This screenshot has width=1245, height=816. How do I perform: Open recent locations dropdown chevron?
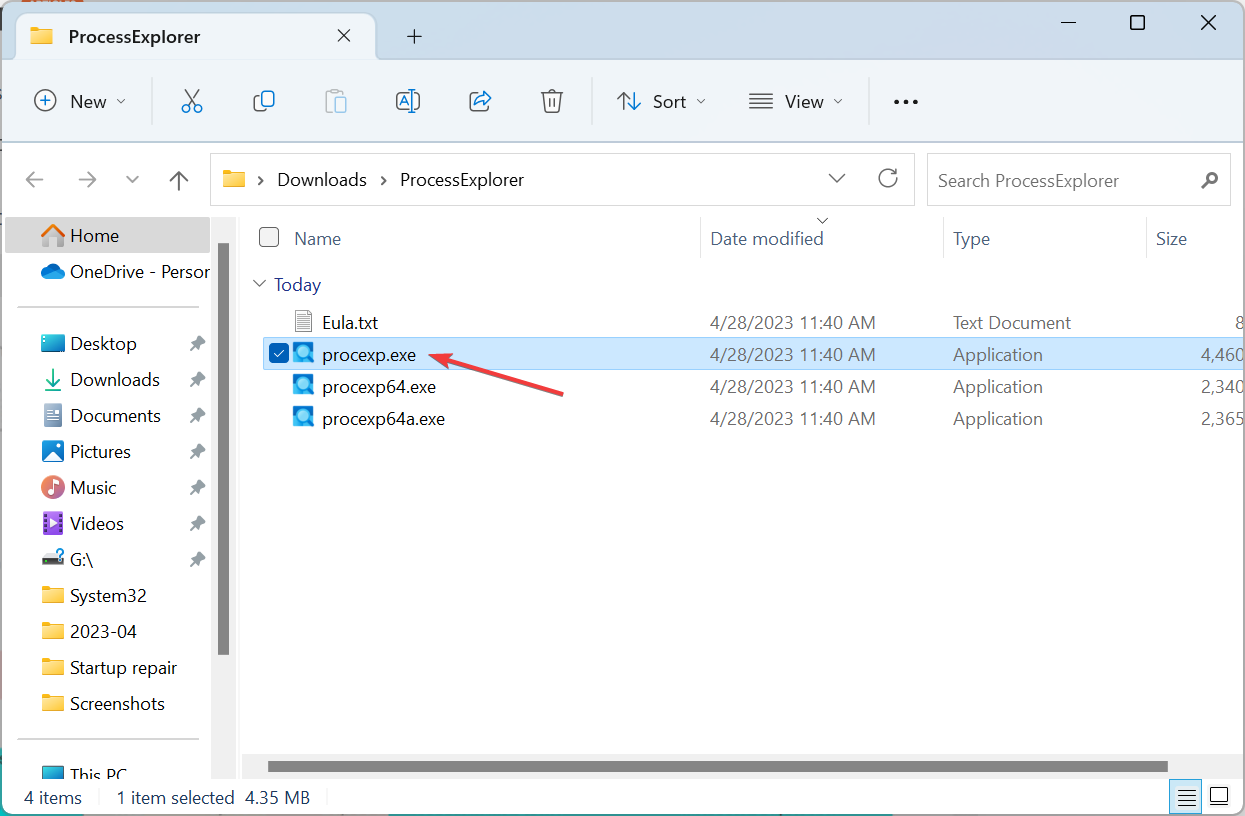pyautogui.click(x=133, y=180)
